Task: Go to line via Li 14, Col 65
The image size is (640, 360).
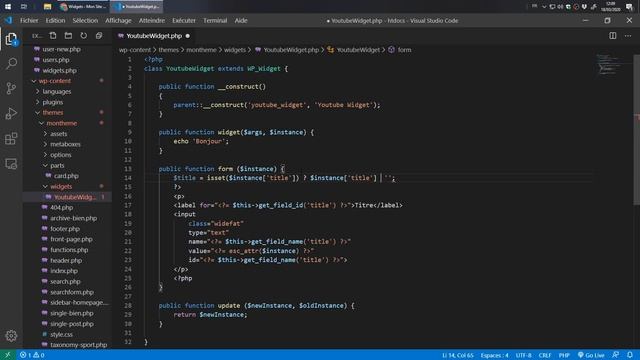Action: (x=458, y=355)
